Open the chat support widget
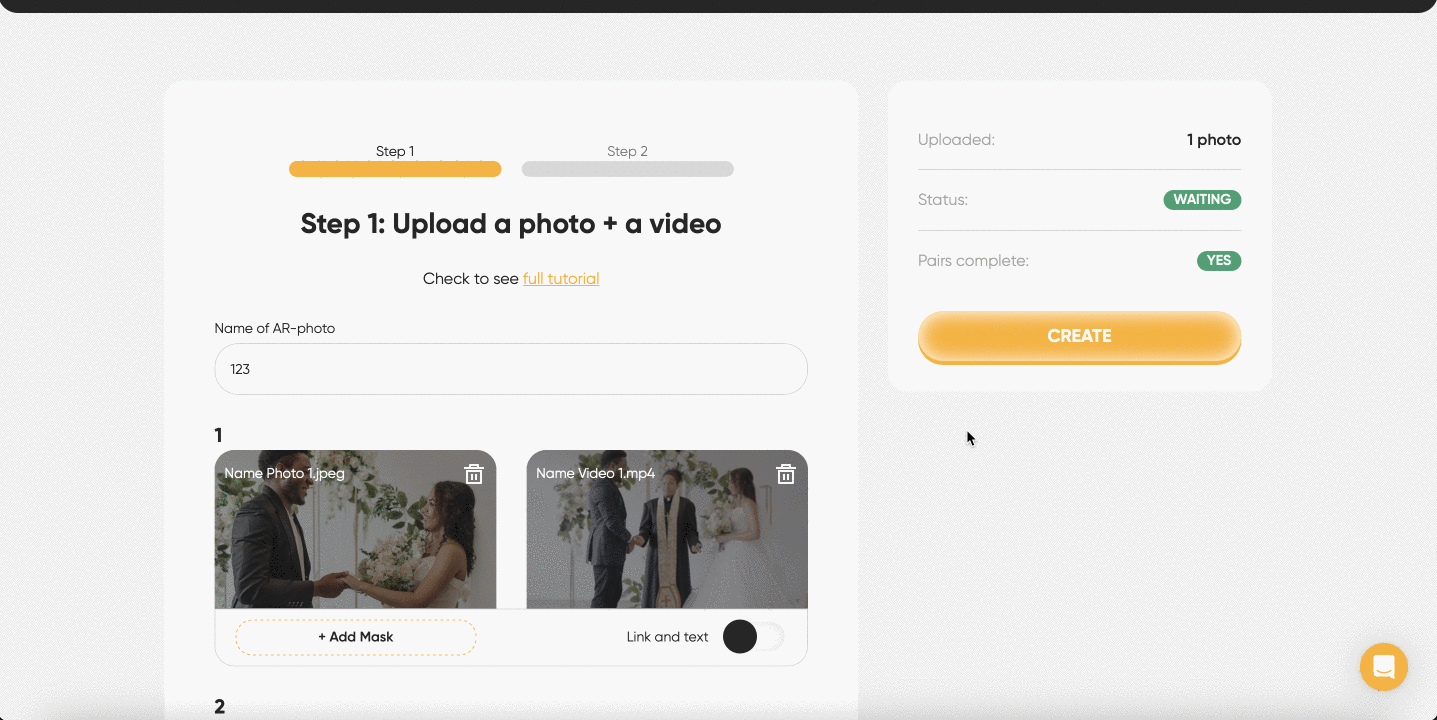The height and width of the screenshot is (720, 1437). pos(1384,666)
